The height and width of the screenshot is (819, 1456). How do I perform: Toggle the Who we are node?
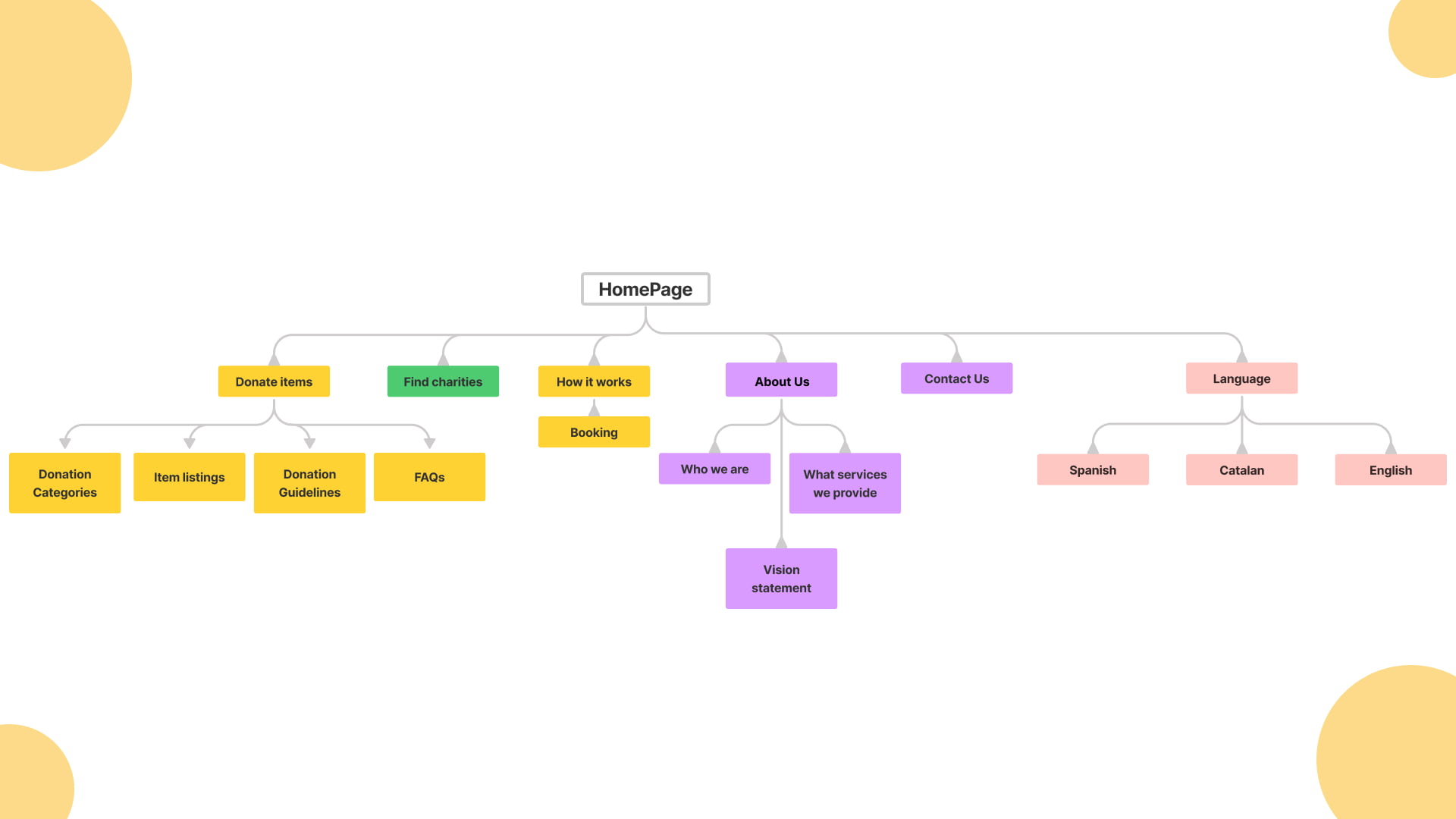[714, 468]
